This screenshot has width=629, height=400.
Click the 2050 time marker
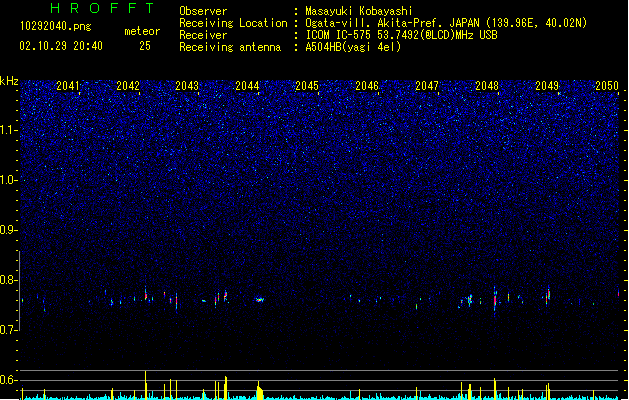(x=607, y=86)
